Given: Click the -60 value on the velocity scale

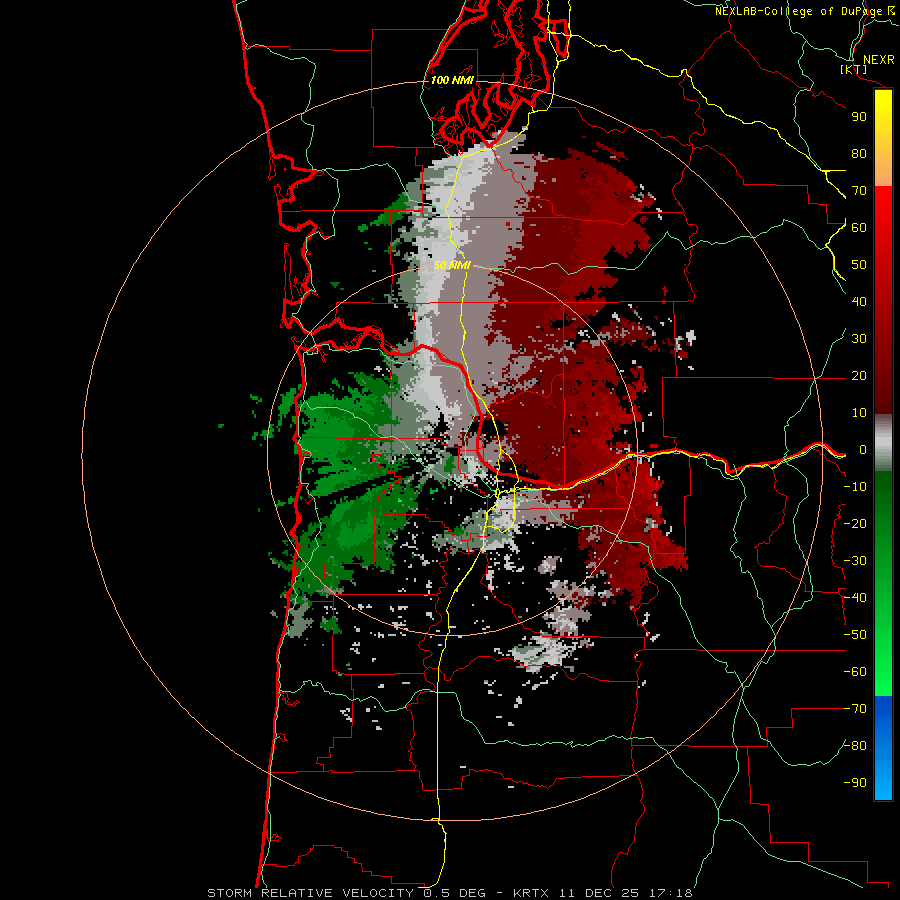Looking at the screenshot, I should [x=855, y=672].
